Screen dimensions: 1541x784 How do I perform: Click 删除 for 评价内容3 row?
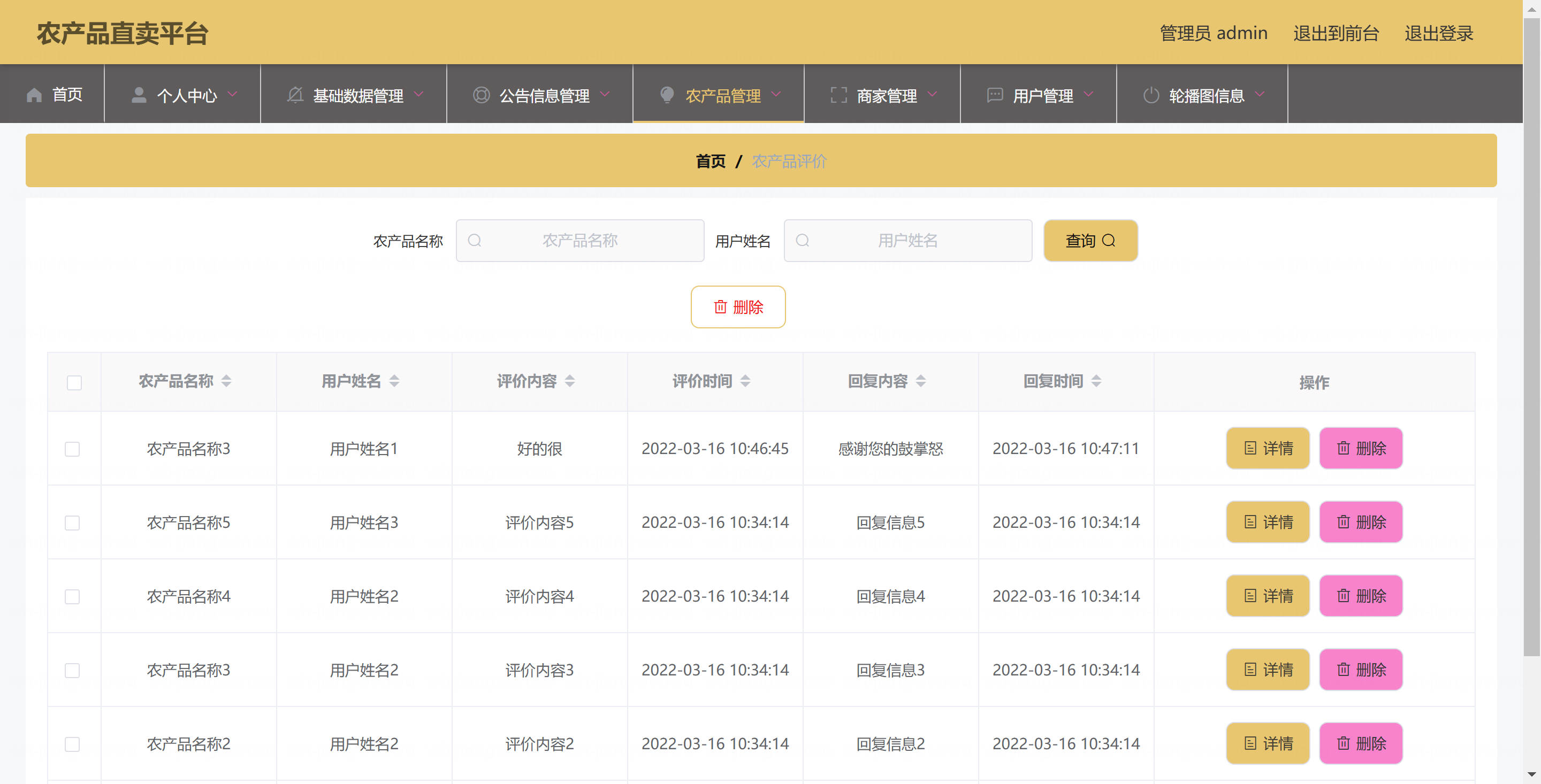click(x=1361, y=670)
